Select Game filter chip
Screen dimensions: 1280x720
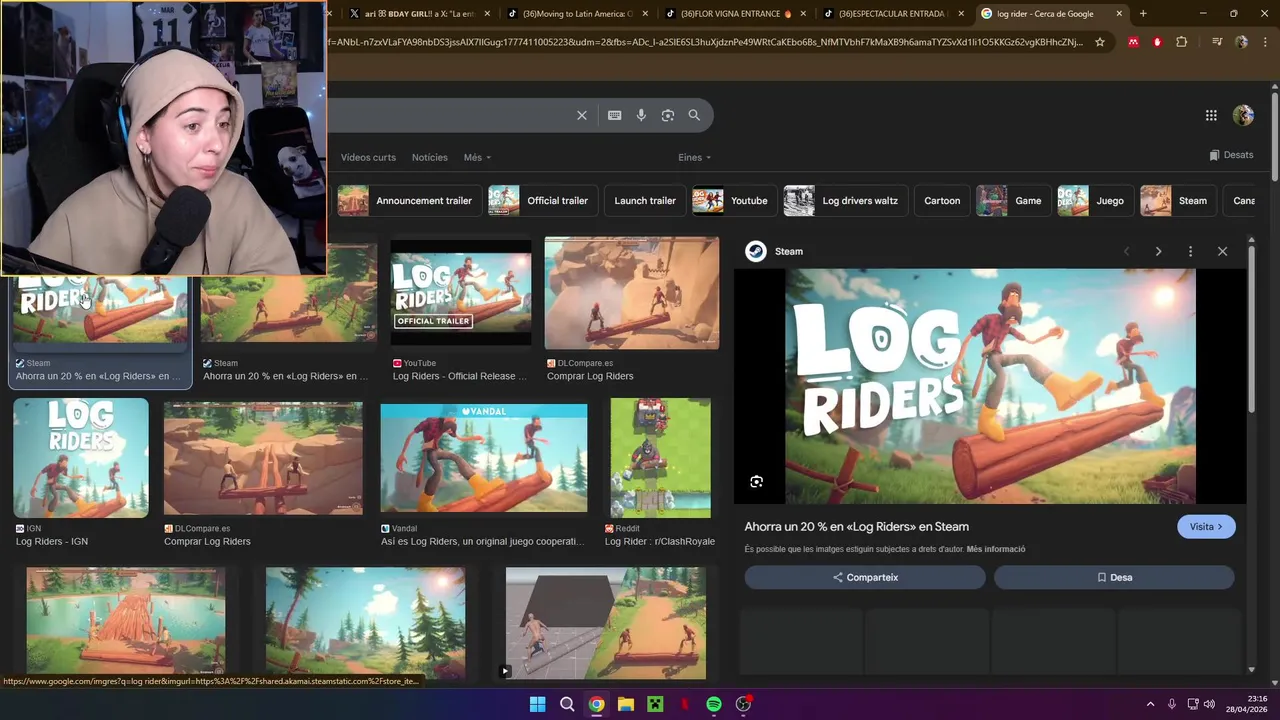tap(1014, 200)
